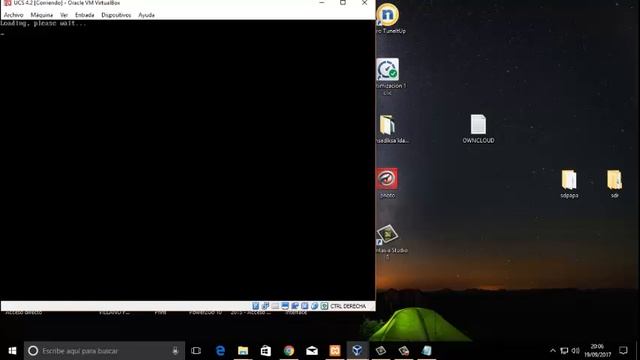The width and height of the screenshot is (640, 360).
Task: Open the Ver menu
Action: click(x=64, y=15)
